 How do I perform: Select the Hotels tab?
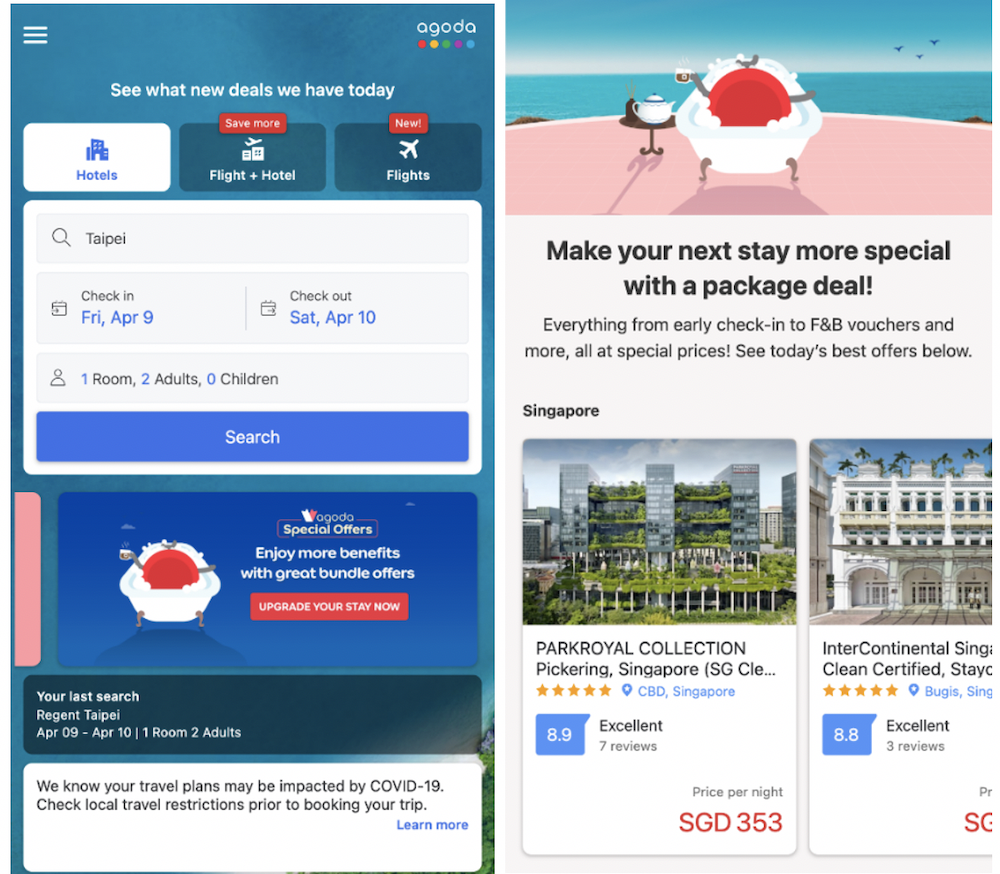(x=97, y=157)
